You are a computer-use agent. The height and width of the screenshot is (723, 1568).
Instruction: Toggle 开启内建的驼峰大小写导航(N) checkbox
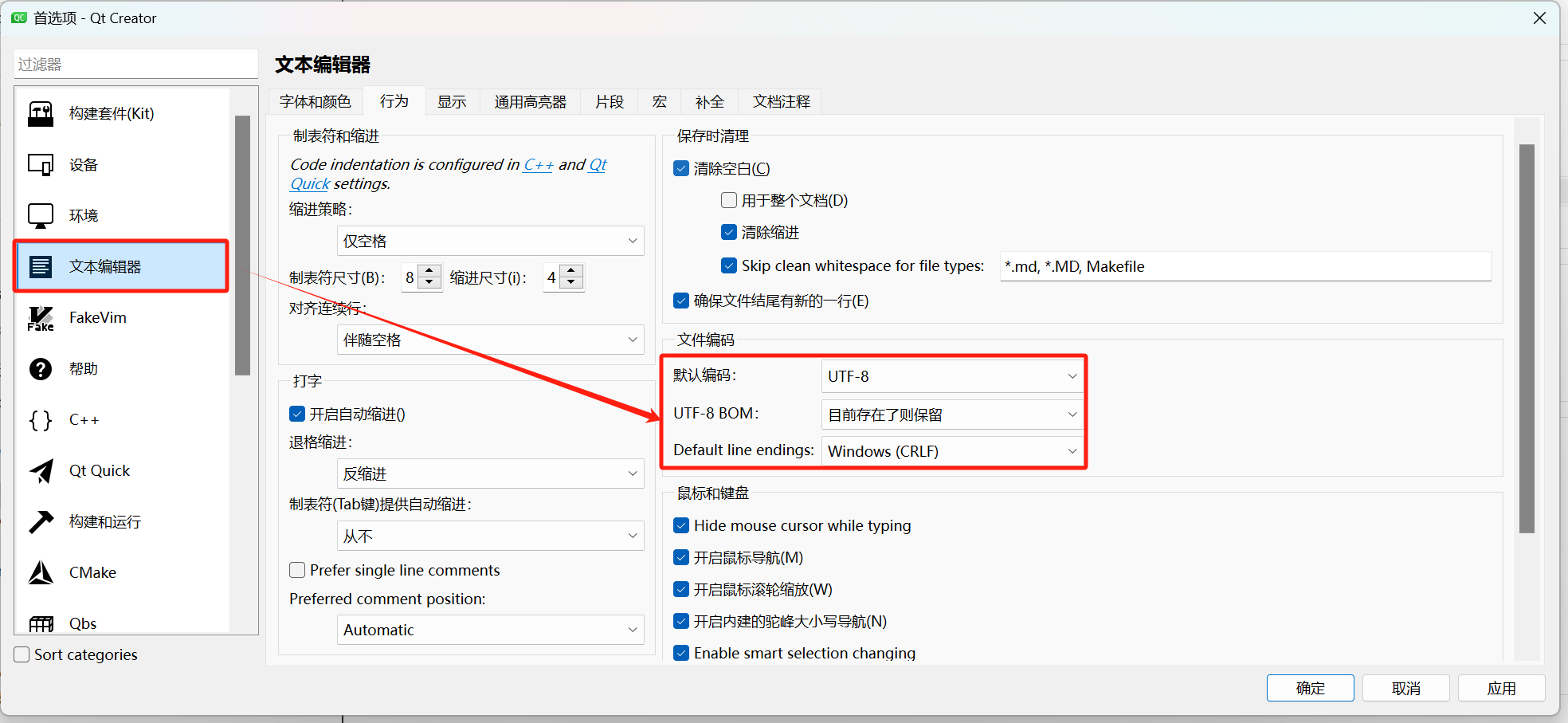681,621
